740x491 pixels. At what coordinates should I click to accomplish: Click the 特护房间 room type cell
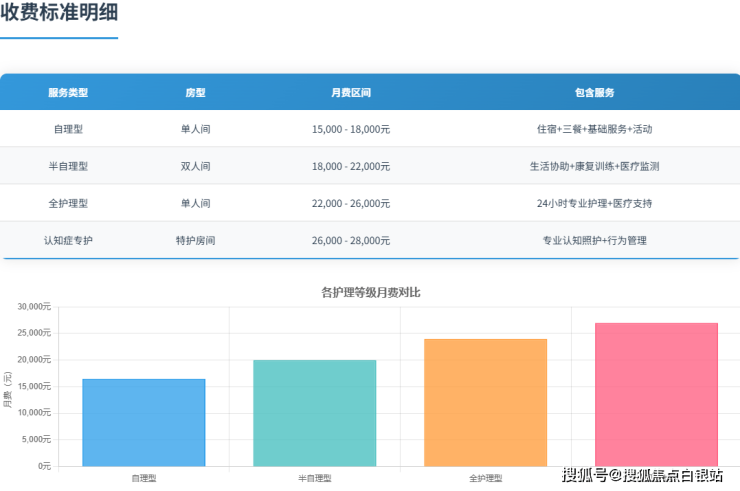coord(195,240)
